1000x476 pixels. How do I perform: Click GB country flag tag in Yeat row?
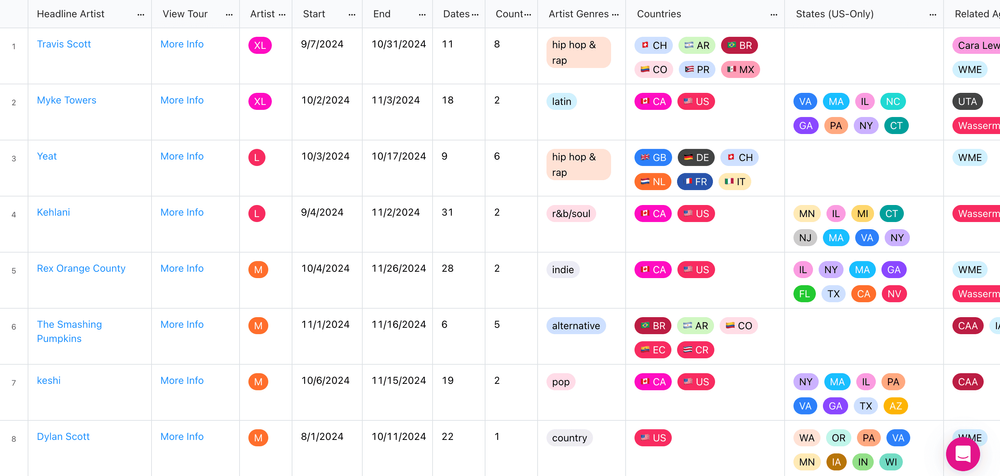click(653, 158)
